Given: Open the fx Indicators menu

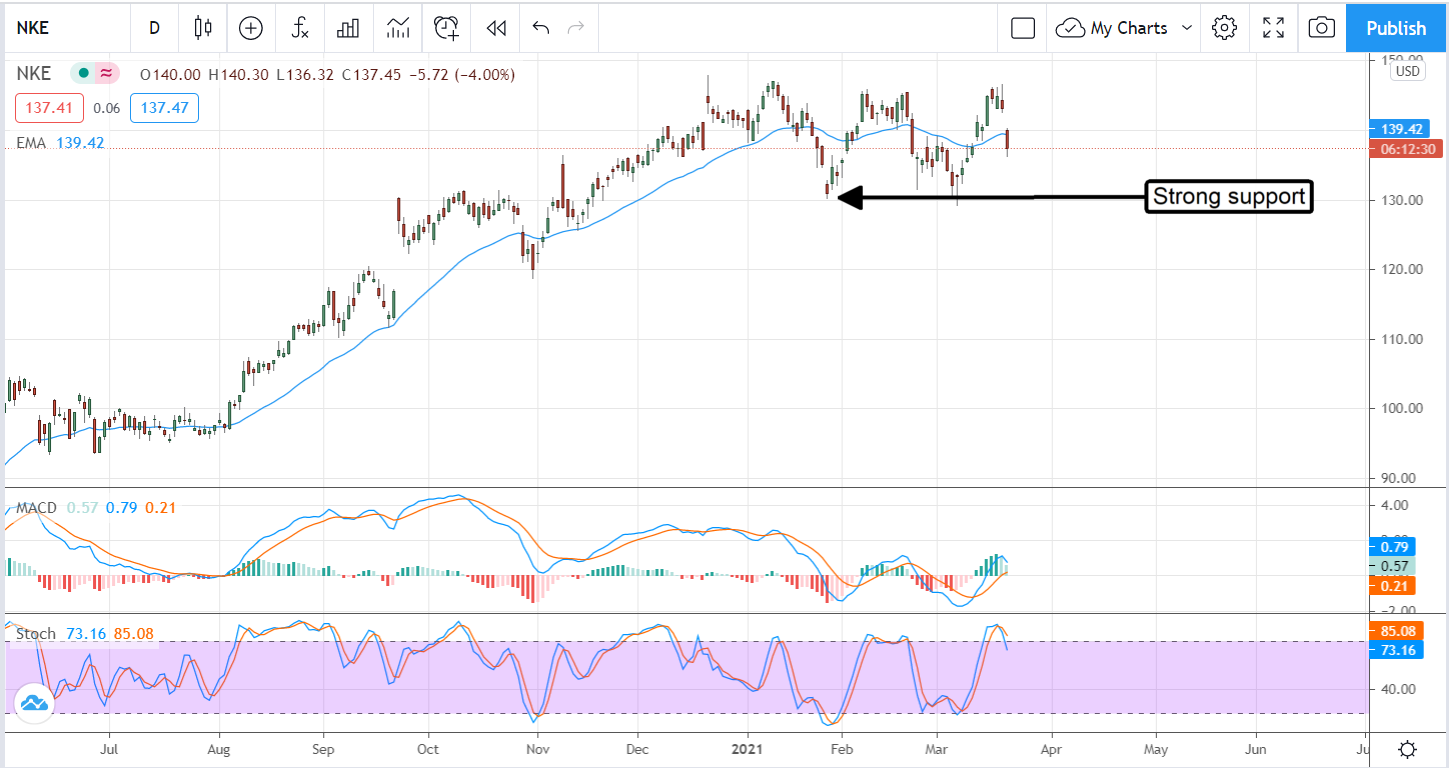Looking at the screenshot, I should (300, 28).
